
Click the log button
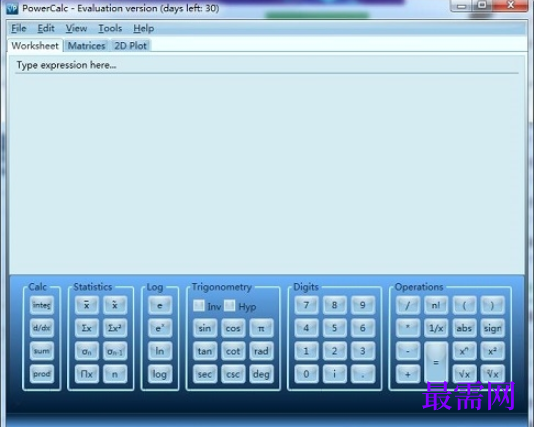(160, 374)
